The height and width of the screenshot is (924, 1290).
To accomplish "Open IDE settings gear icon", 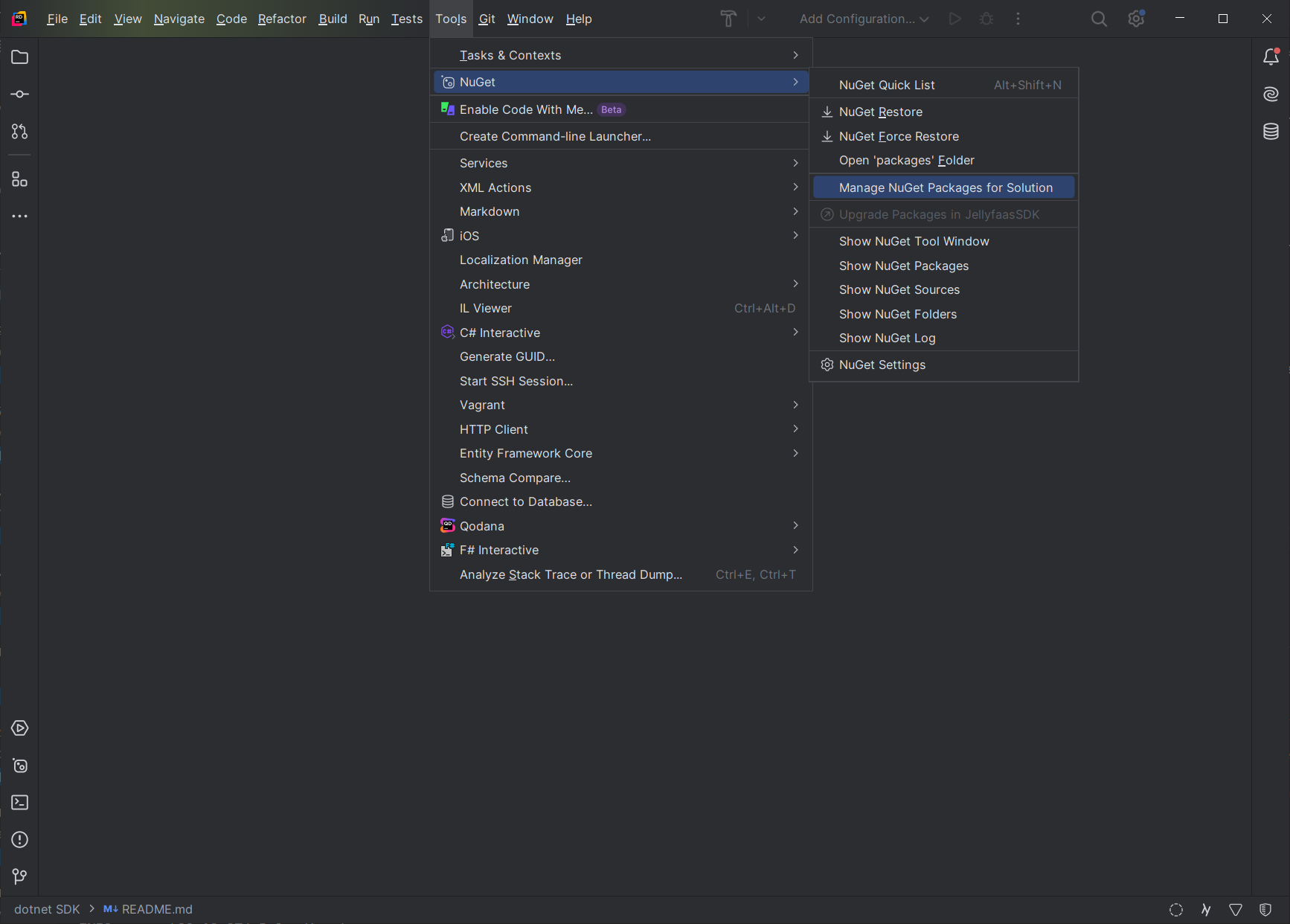I will tap(1136, 19).
